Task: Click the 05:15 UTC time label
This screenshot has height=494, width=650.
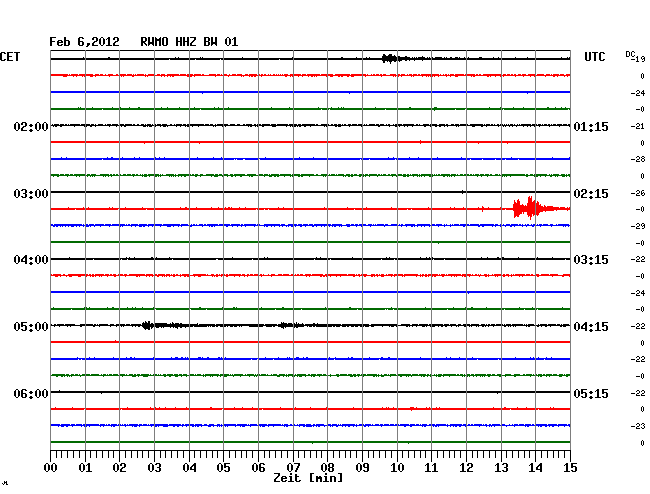Action: [x=591, y=393]
